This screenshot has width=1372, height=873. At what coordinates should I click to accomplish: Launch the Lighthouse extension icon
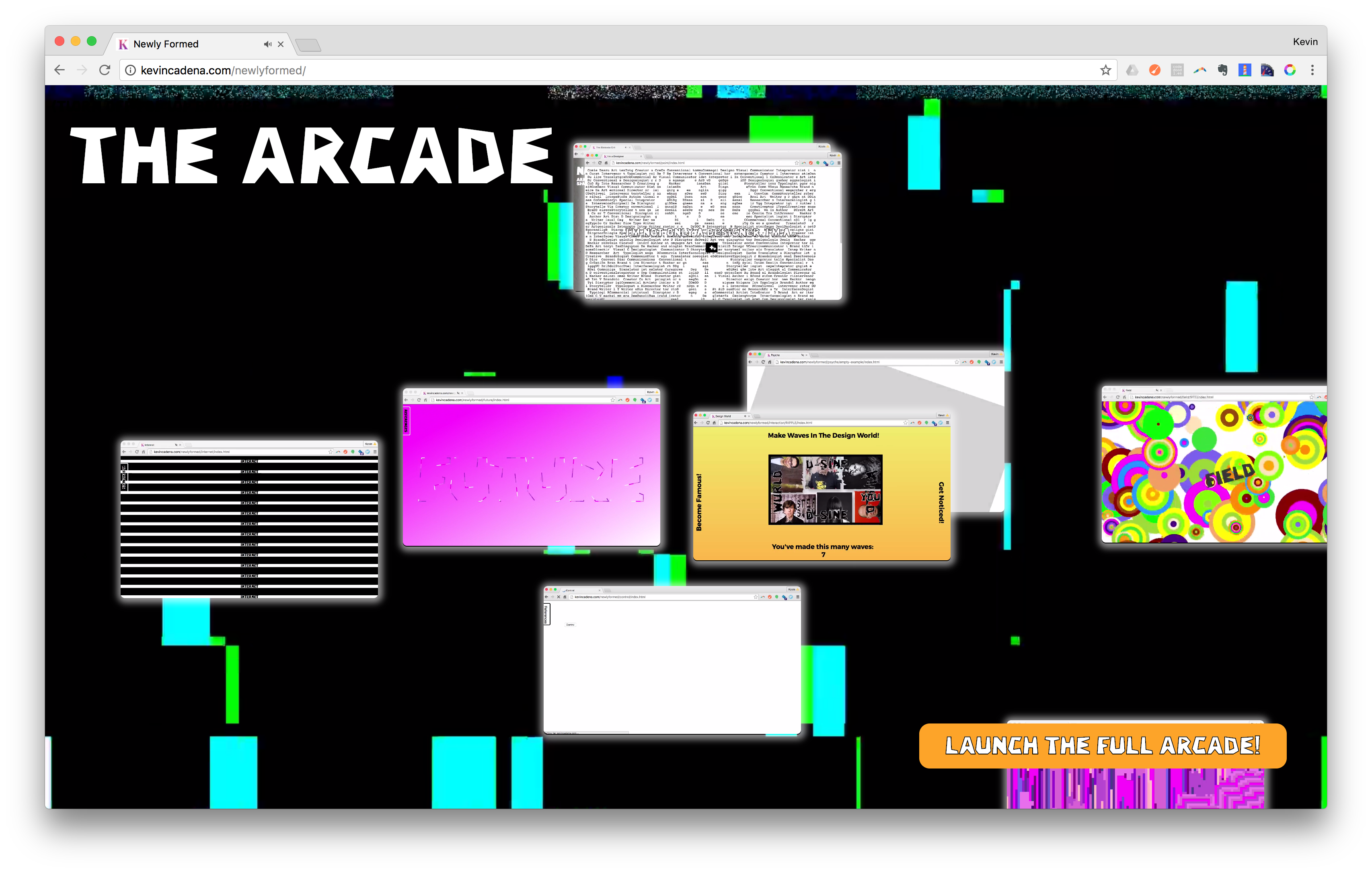(1245, 70)
